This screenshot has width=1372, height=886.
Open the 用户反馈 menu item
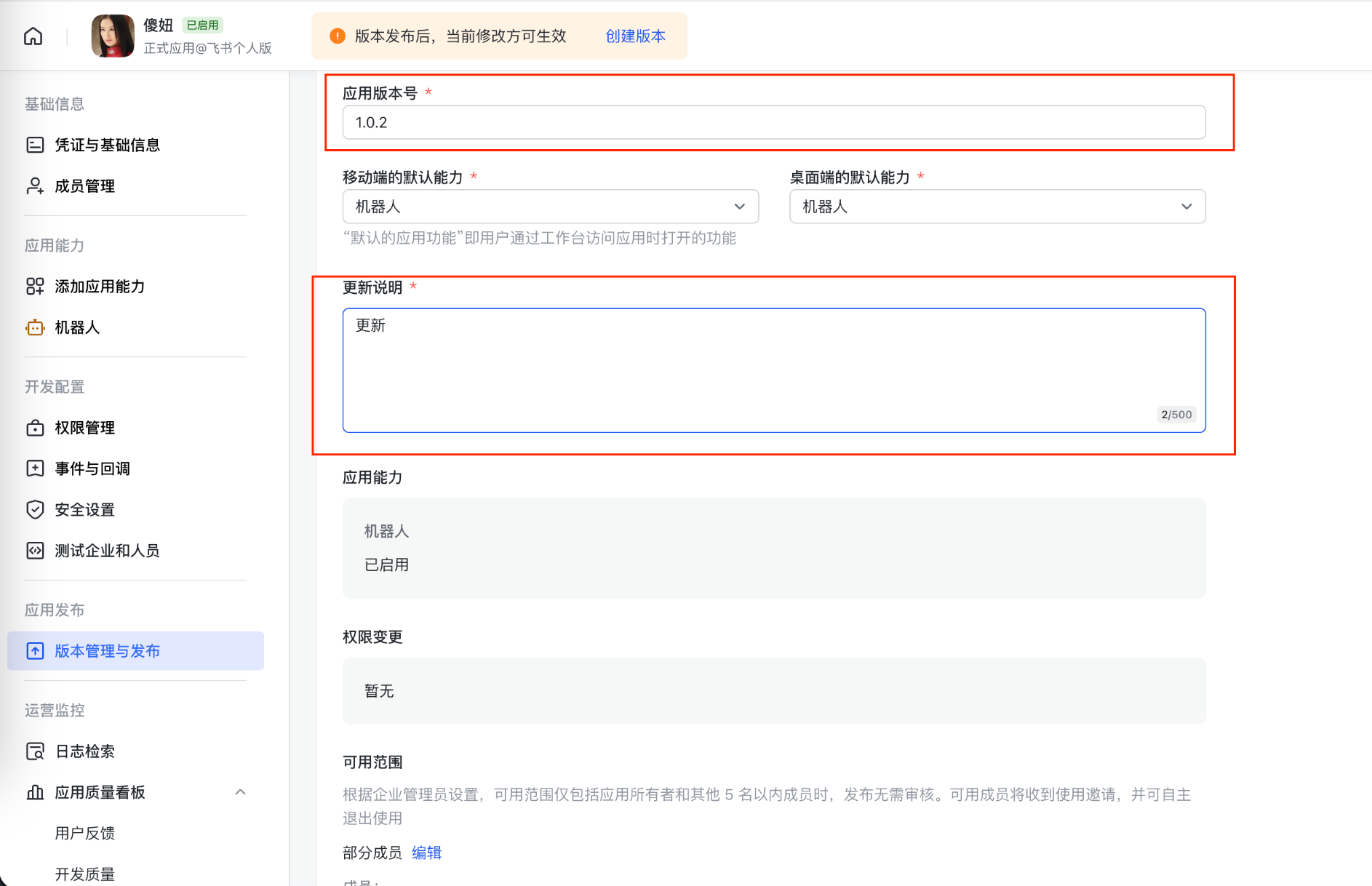85,833
